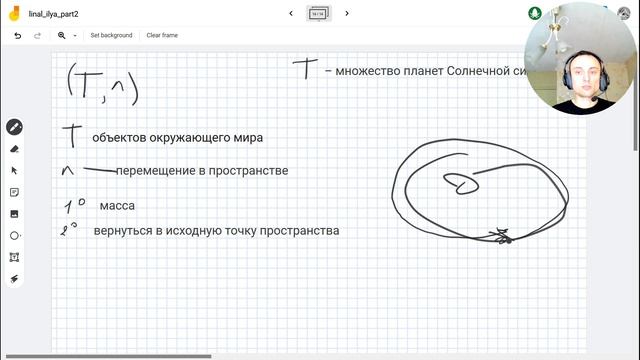Click the green microphone indicator icon
This screenshot has width=640, height=360.
point(535,13)
